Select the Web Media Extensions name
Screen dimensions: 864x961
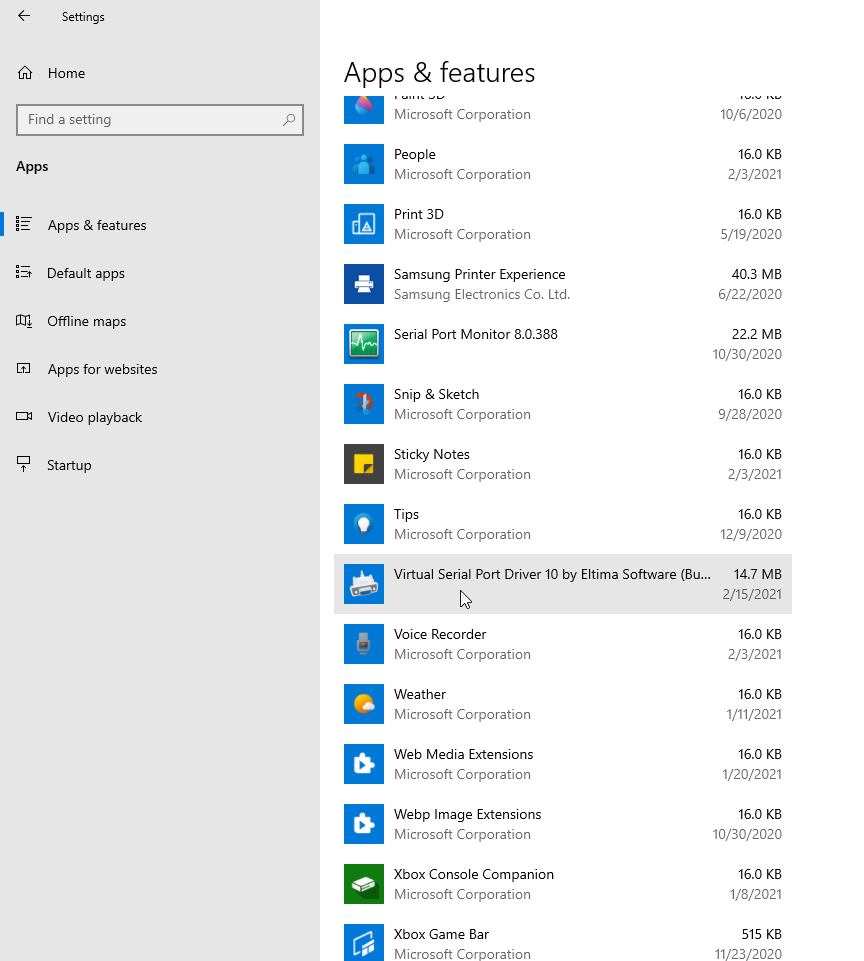pos(463,754)
